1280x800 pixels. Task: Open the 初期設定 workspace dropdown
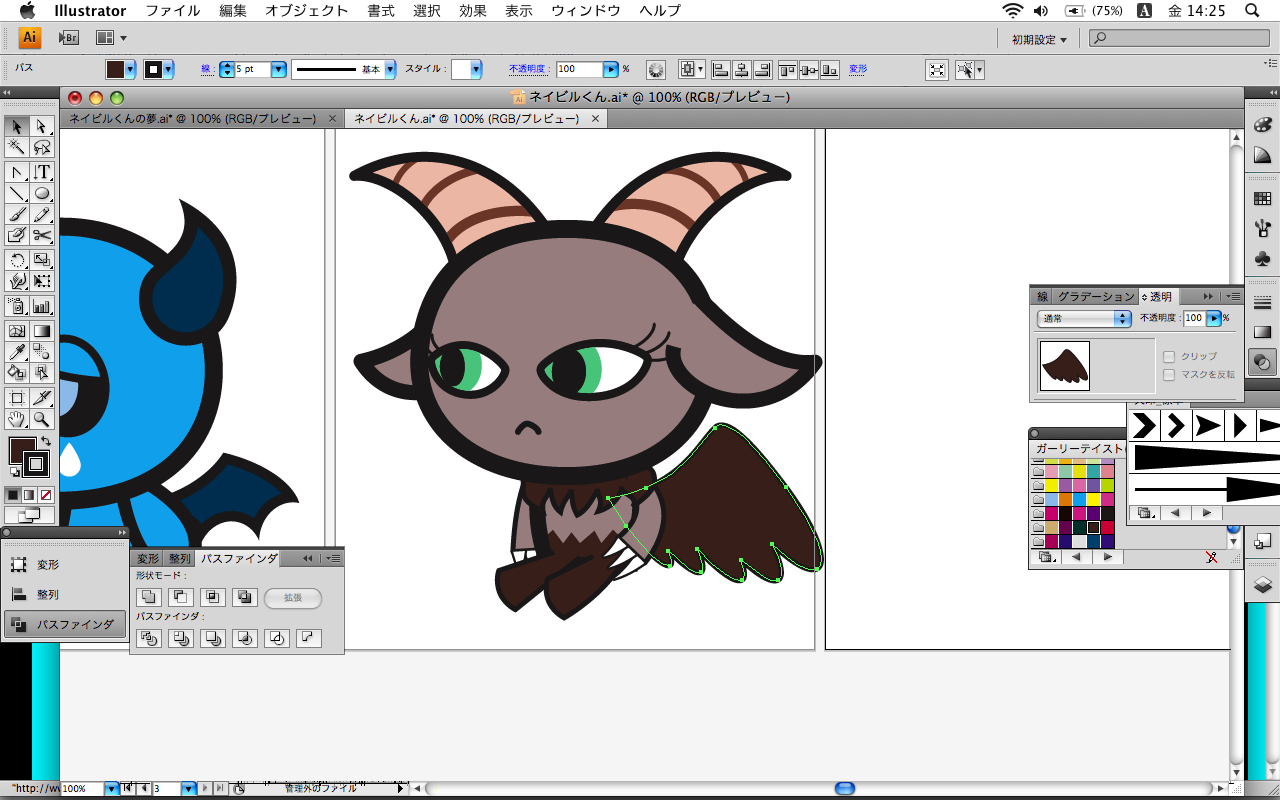1039,40
